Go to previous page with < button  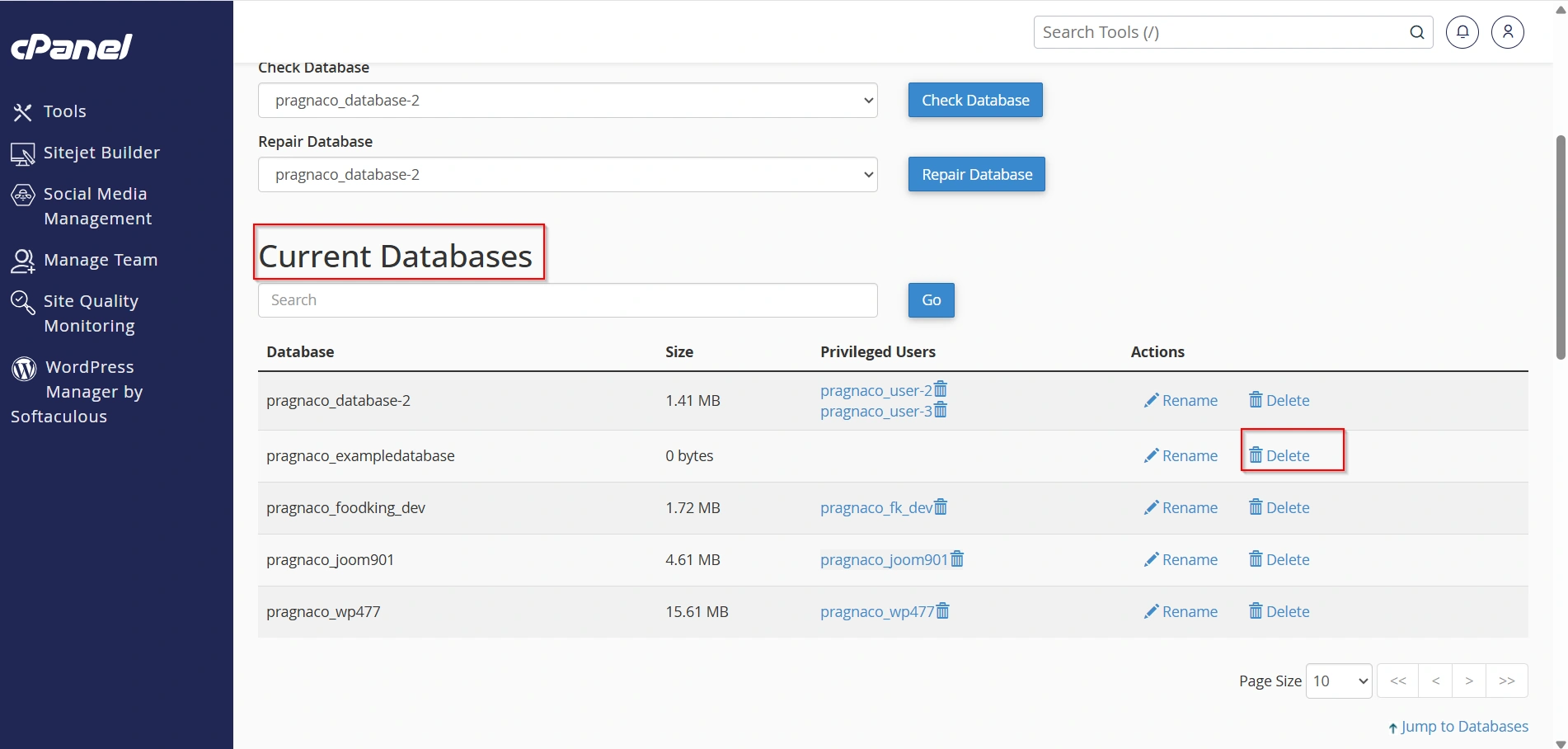(1436, 681)
